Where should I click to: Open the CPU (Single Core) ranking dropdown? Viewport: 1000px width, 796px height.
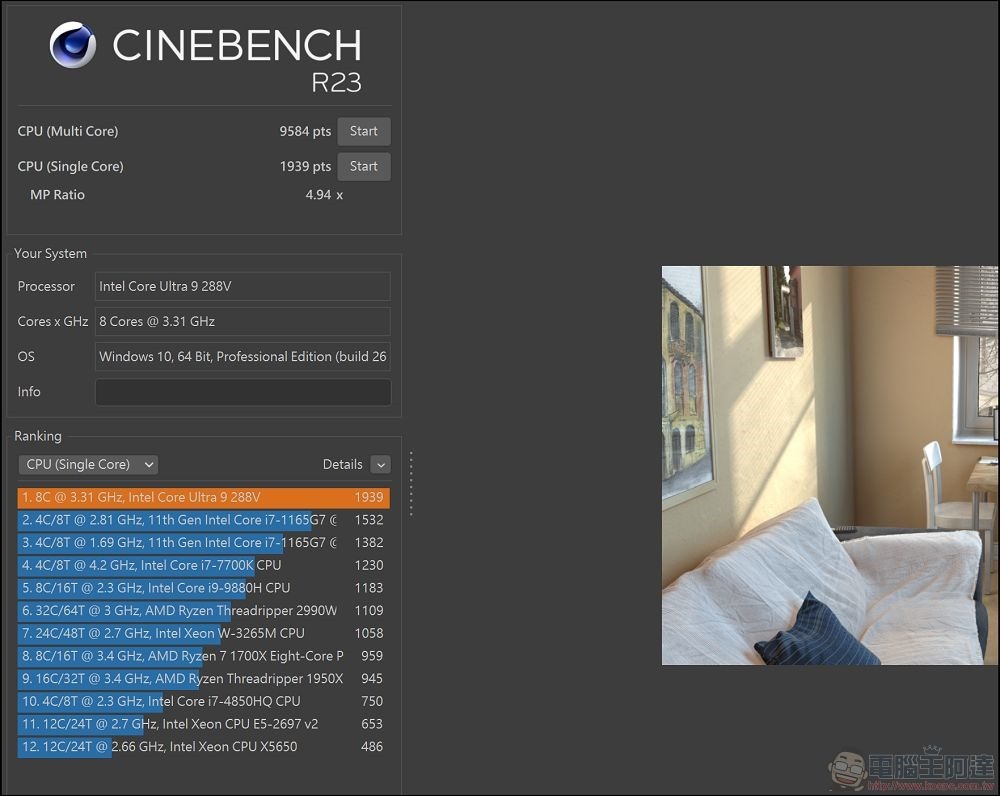(88, 464)
